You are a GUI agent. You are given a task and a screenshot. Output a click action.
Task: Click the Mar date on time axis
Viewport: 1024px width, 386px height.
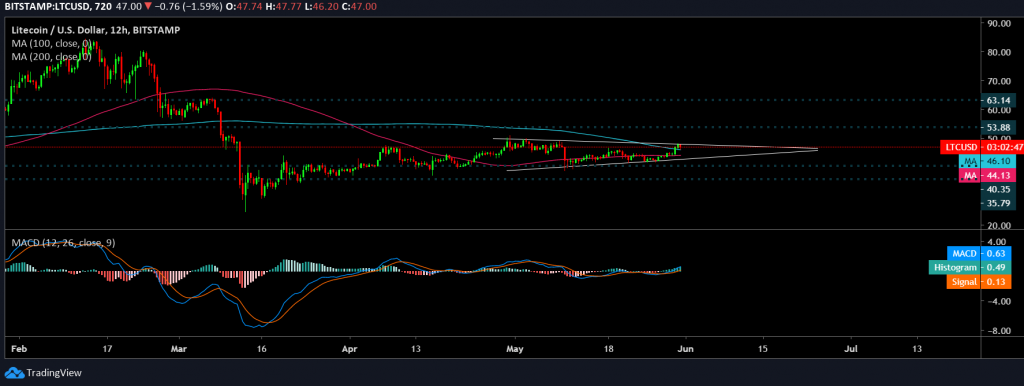(x=178, y=349)
